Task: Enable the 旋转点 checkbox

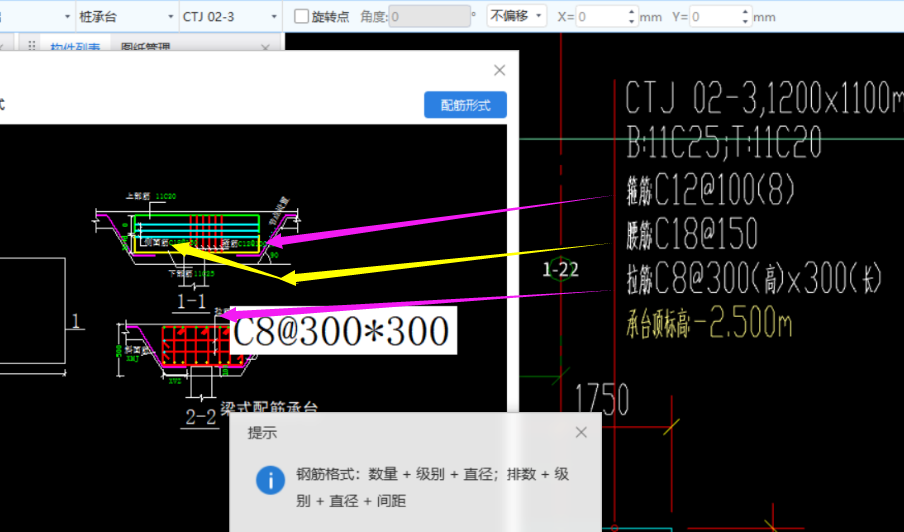Action: (x=301, y=17)
